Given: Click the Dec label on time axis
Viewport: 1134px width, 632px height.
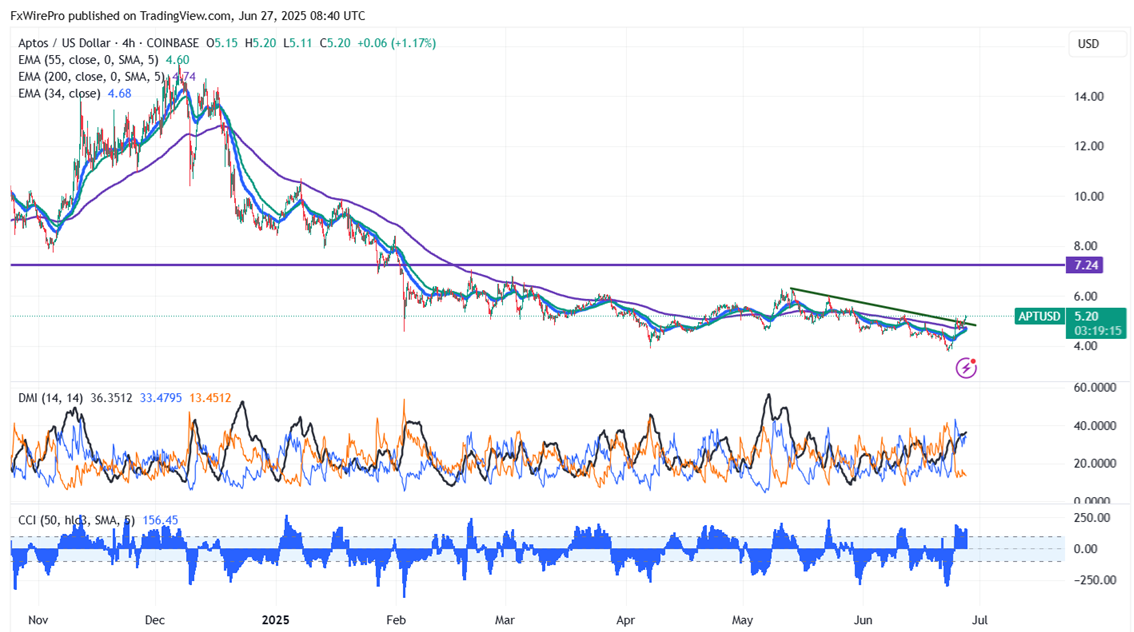Looking at the screenshot, I should pos(155,620).
